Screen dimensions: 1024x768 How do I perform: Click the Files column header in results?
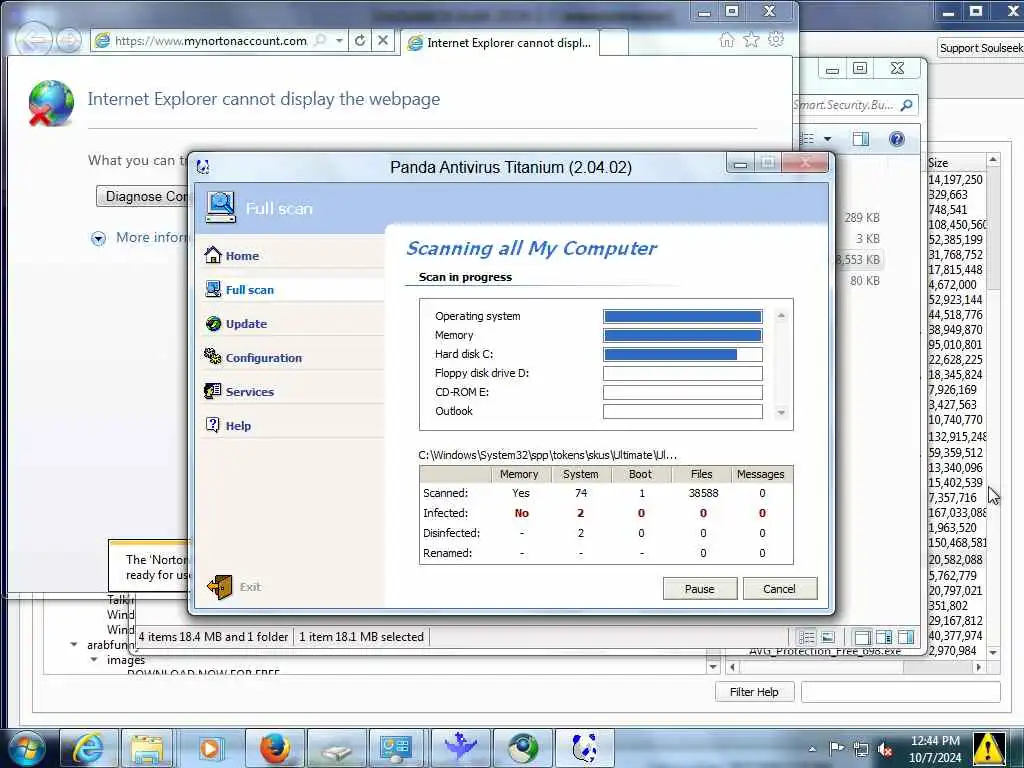pyautogui.click(x=701, y=474)
